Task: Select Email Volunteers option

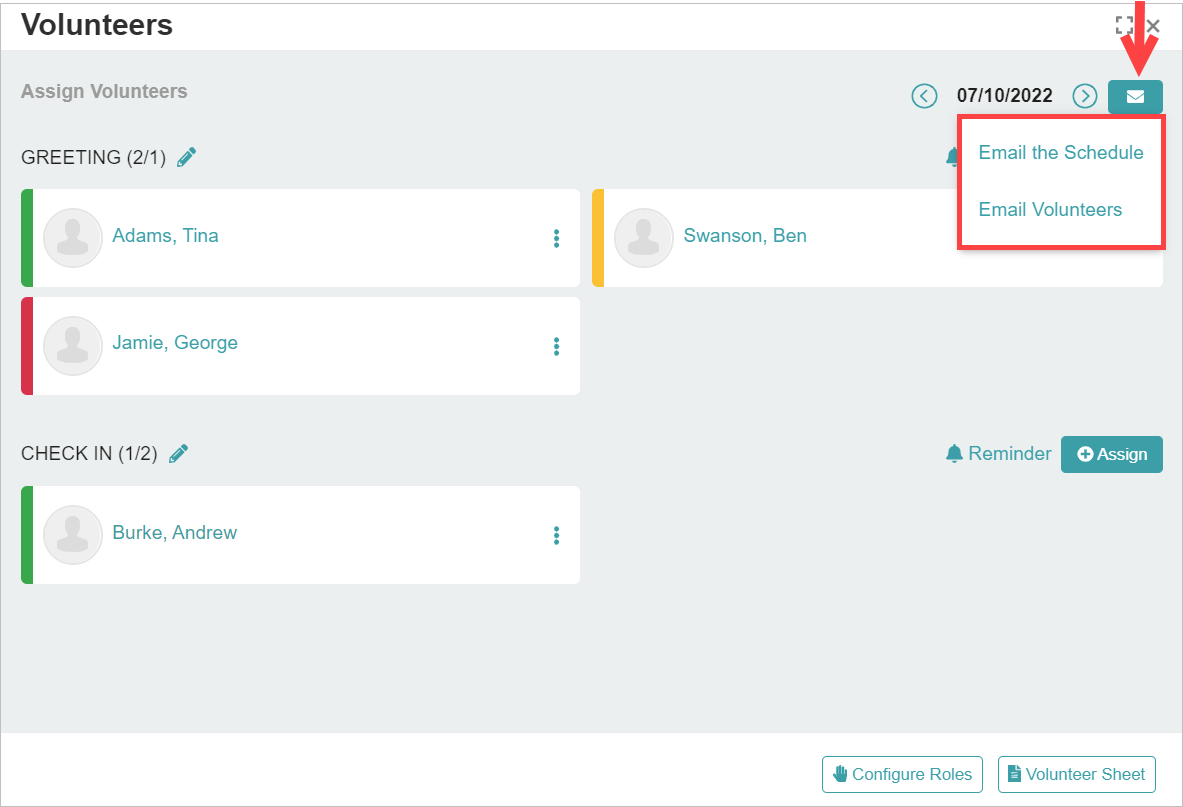Action: pyautogui.click(x=1050, y=210)
